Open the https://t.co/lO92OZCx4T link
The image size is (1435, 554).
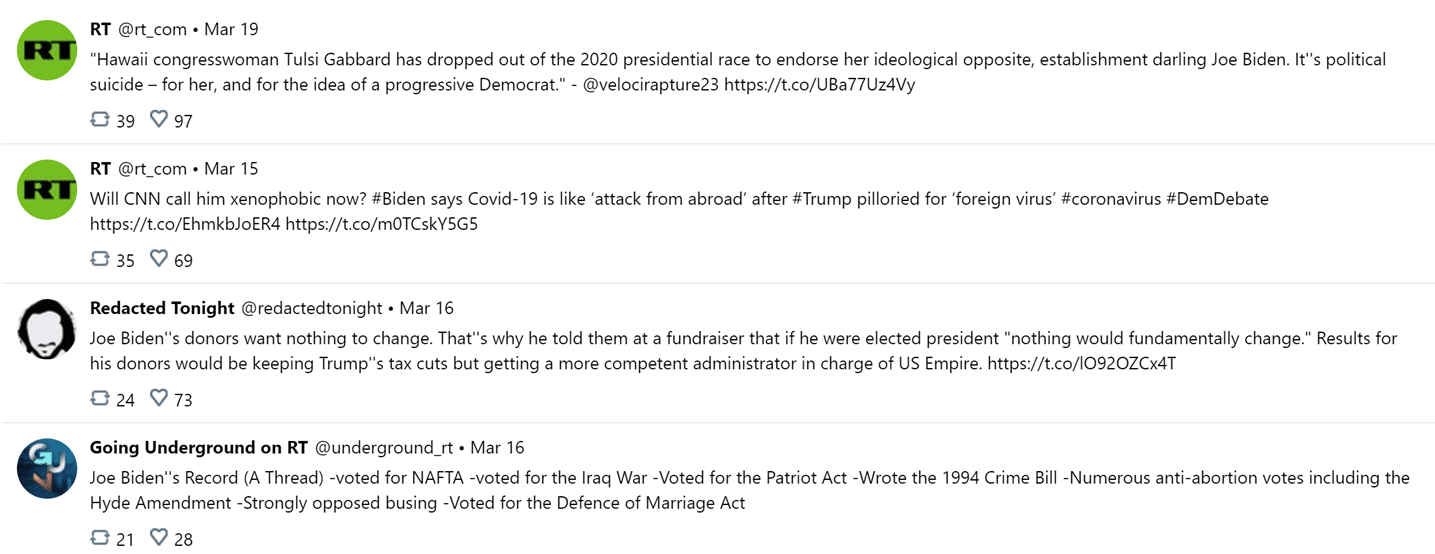pos(1081,364)
